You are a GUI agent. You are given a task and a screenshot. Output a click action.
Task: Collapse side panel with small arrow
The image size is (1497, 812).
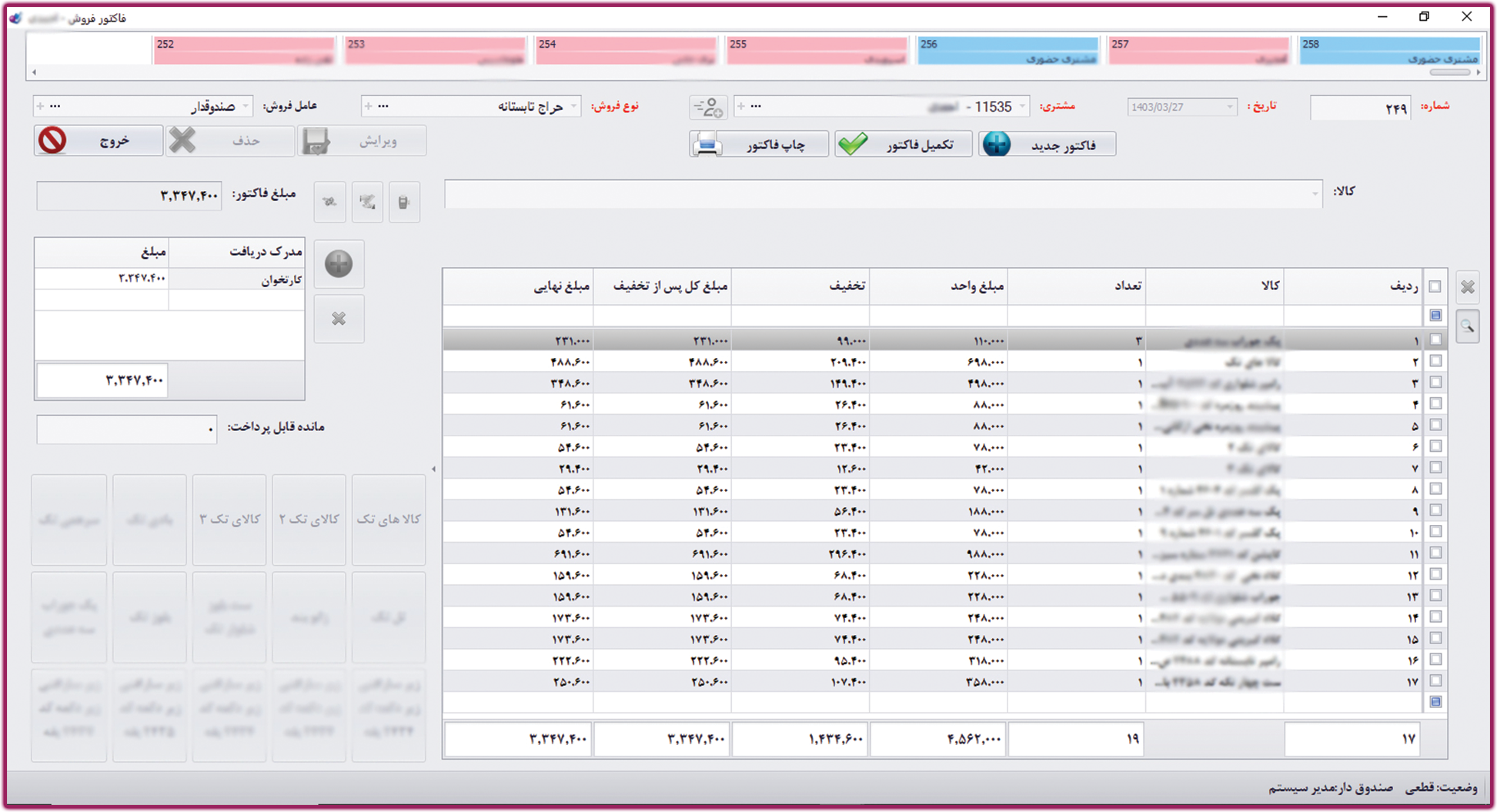click(x=433, y=469)
